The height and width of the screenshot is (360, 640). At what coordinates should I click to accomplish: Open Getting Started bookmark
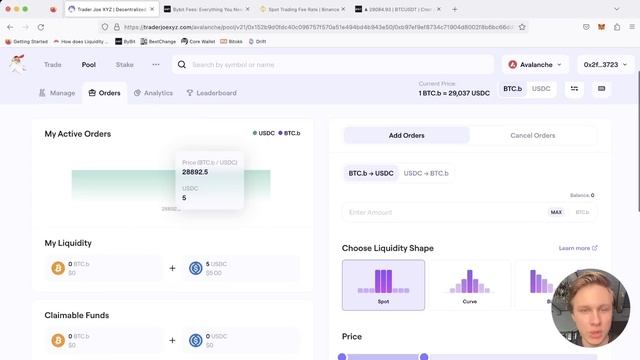pos(27,41)
